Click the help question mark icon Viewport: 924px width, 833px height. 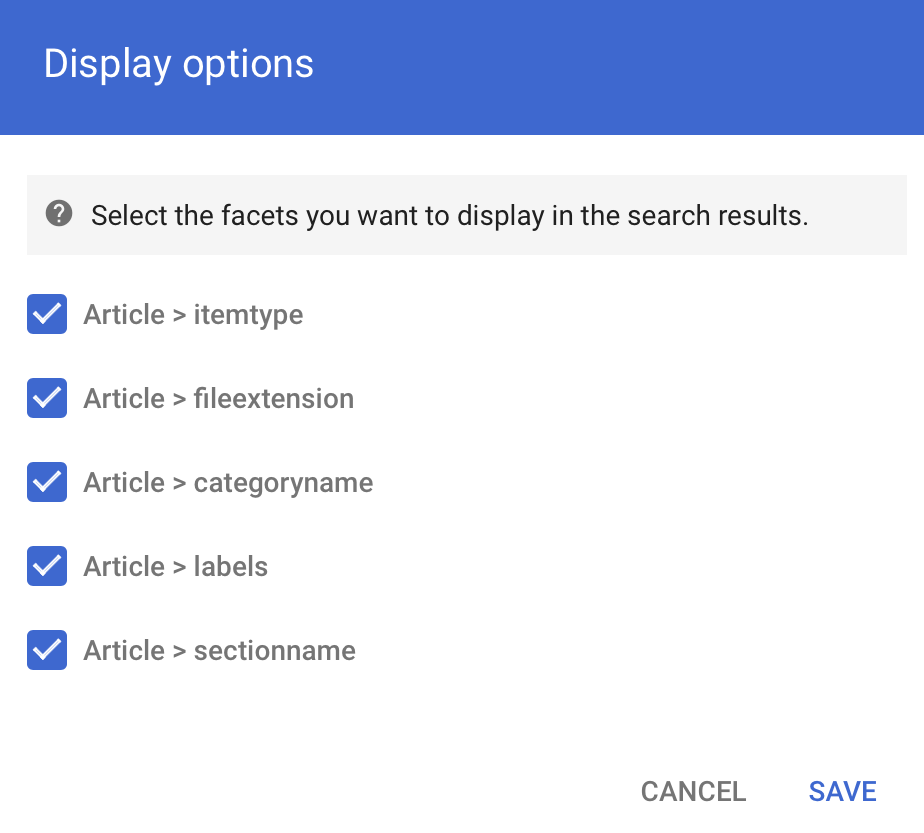point(59,214)
